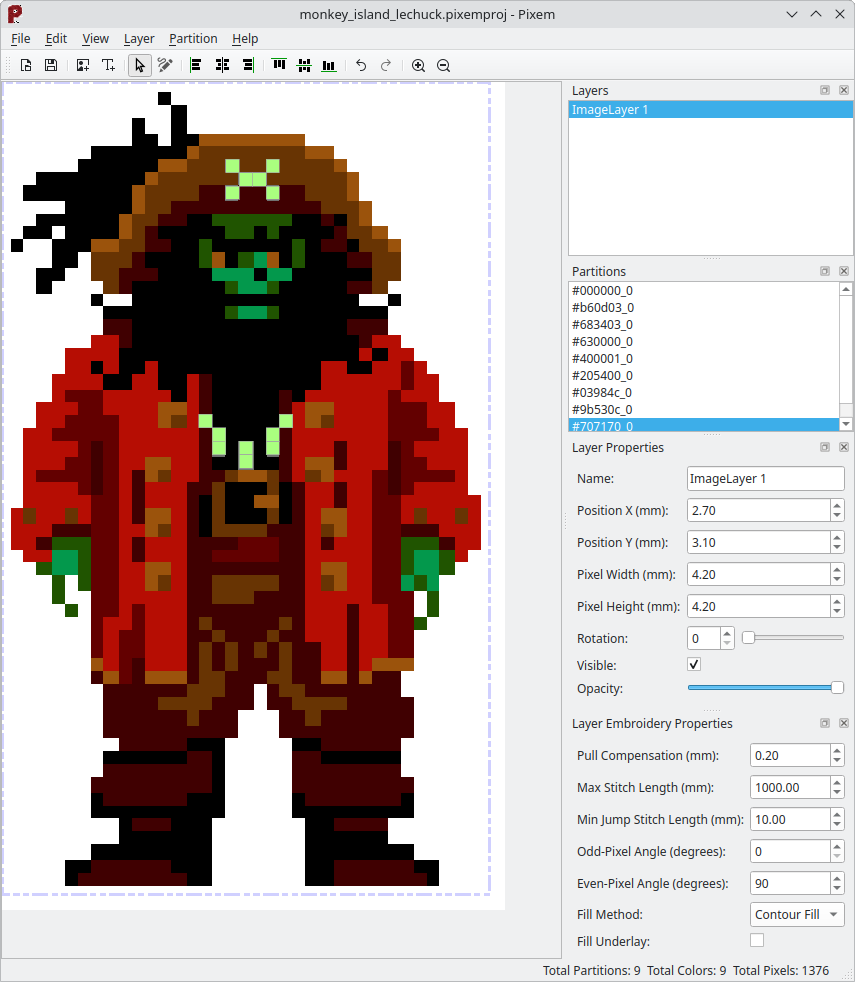Viewport: 855px width, 982px height.
Task: Float the Partitions panel
Action: pos(825,271)
